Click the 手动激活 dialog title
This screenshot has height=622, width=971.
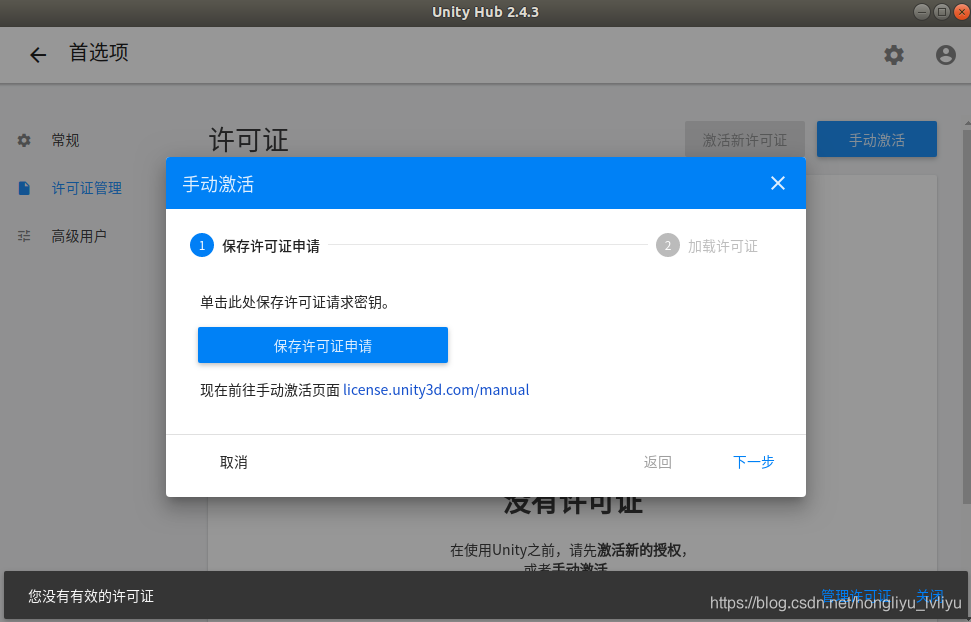click(x=218, y=184)
